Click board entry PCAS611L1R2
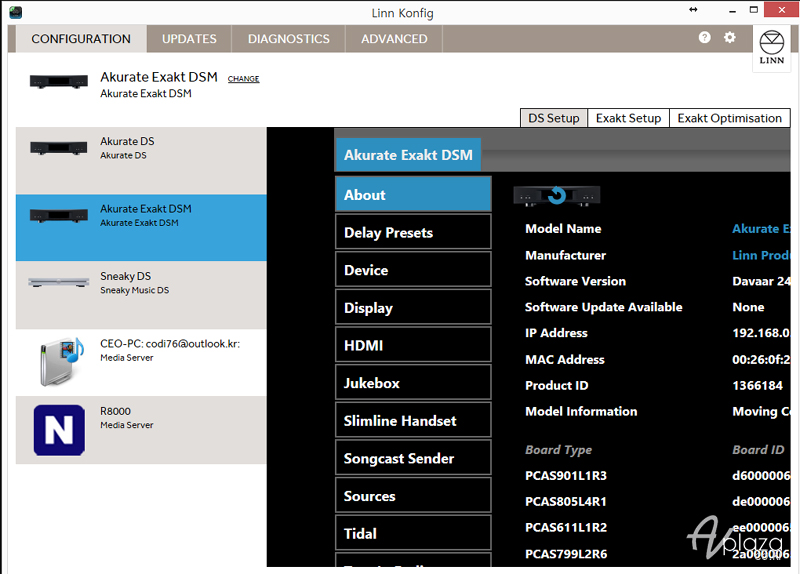This screenshot has width=800, height=574. pos(566,528)
